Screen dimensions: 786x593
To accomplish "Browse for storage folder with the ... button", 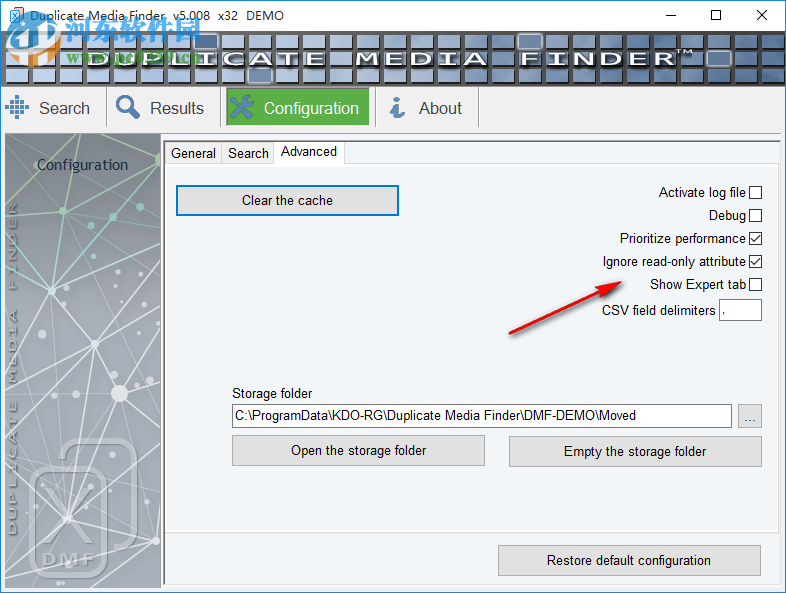I will (750, 416).
